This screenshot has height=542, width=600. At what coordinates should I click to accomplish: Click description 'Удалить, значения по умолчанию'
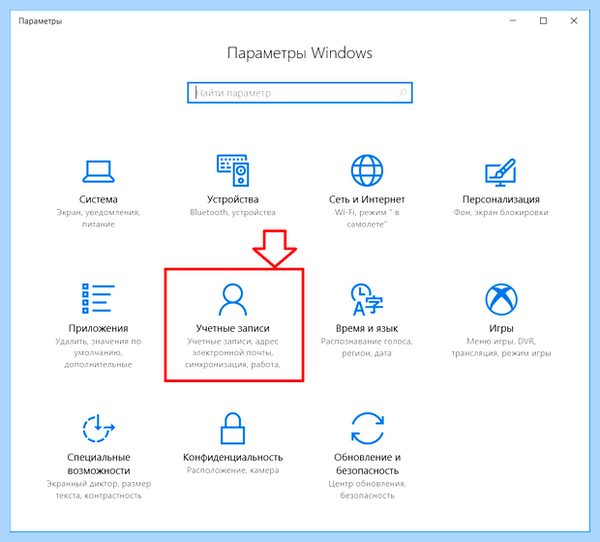(98, 353)
